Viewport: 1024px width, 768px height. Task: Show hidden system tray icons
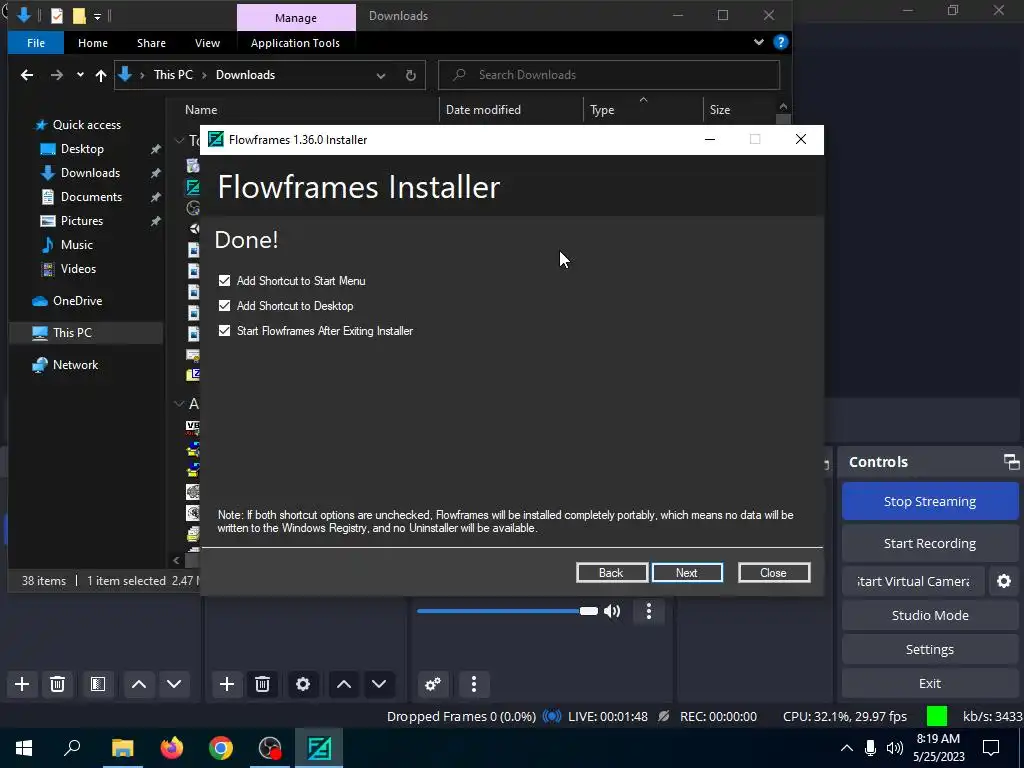pyautogui.click(x=846, y=748)
